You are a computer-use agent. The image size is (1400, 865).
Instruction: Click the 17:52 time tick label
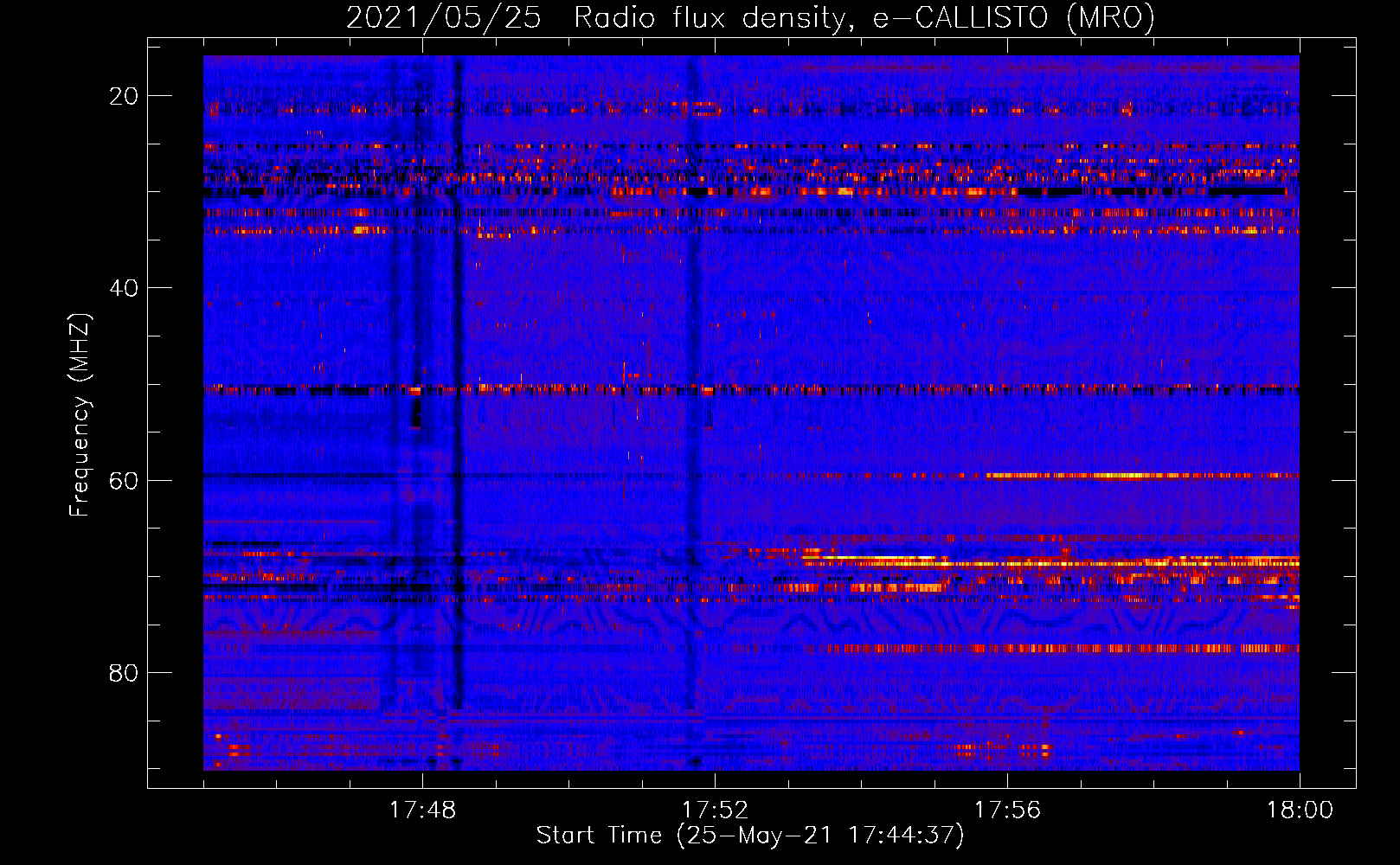point(715,810)
